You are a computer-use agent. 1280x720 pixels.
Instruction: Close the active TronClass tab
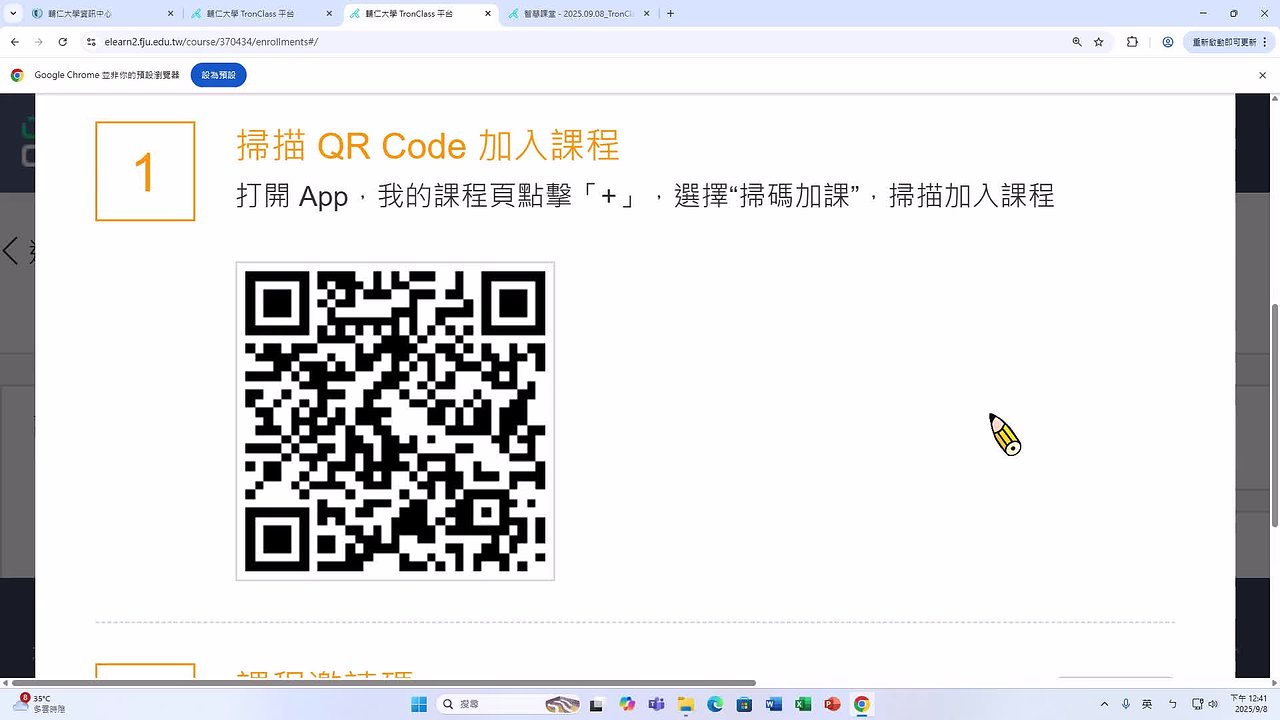tap(487, 14)
